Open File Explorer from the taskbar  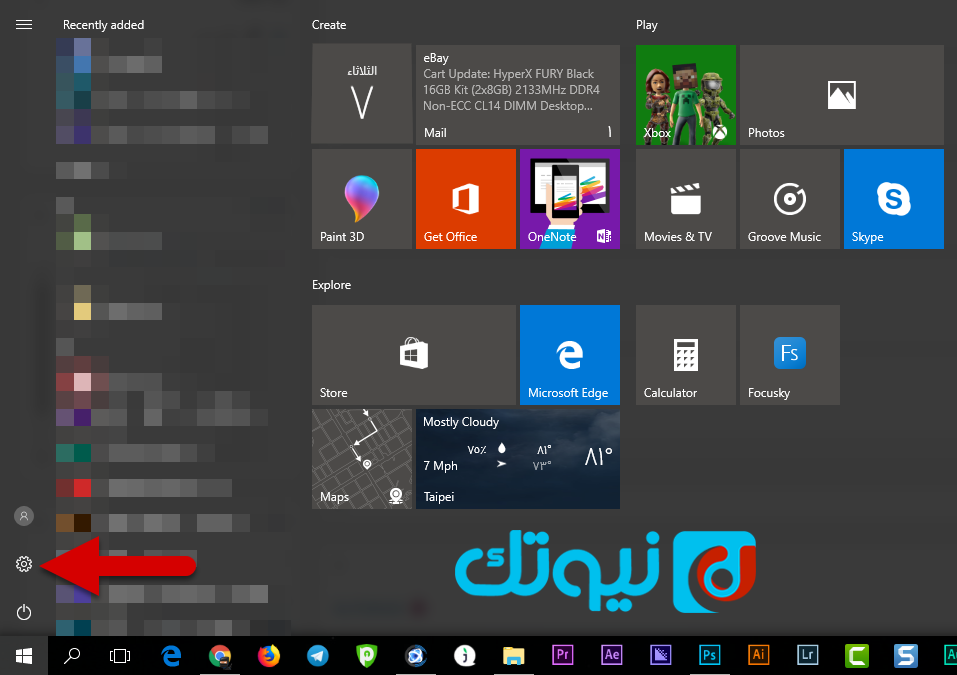click(513, 656)
